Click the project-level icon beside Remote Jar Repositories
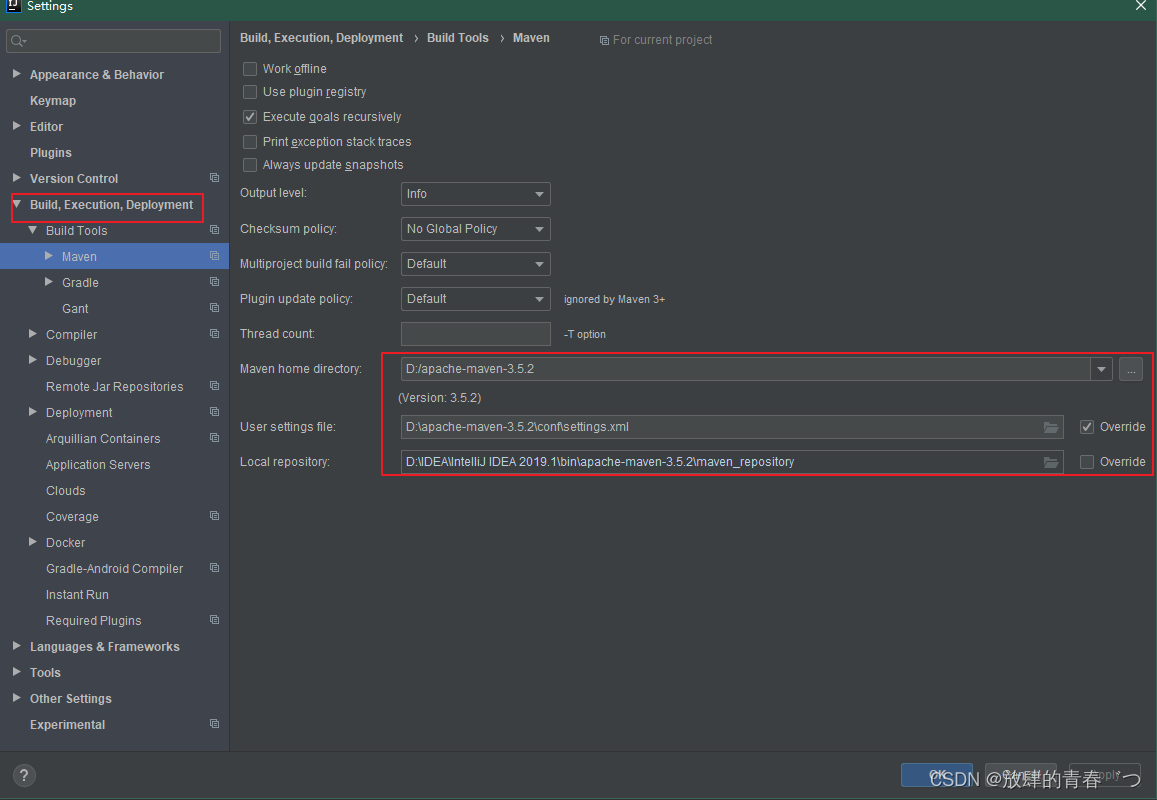Image resolution: width=1157 pixels, height=800 pixels. point(215,386)
